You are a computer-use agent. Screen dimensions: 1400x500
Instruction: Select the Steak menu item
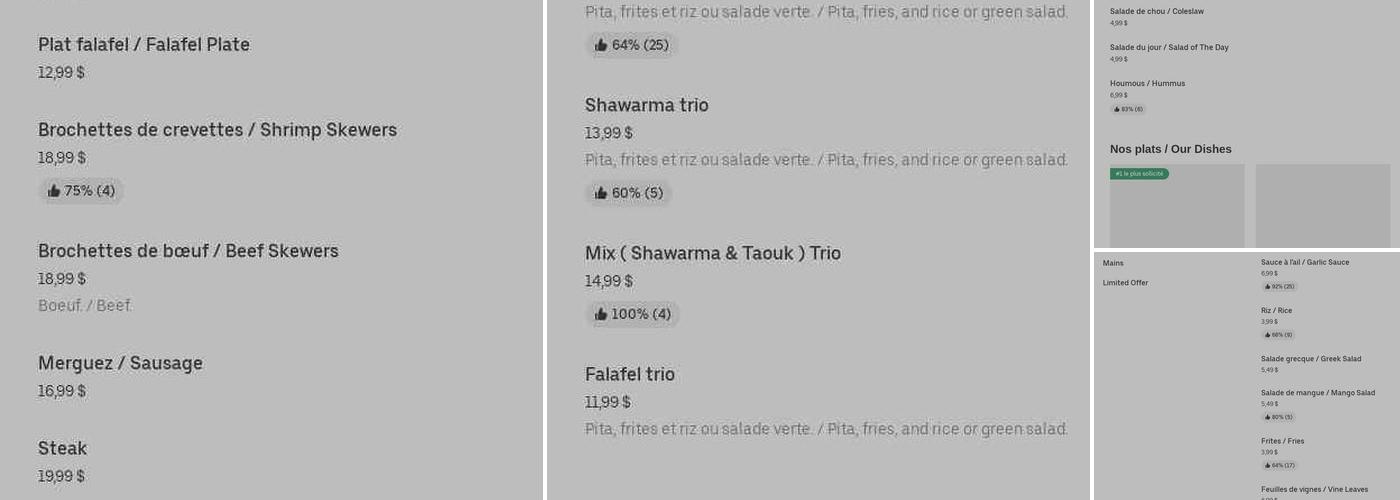tap(62, 448)
